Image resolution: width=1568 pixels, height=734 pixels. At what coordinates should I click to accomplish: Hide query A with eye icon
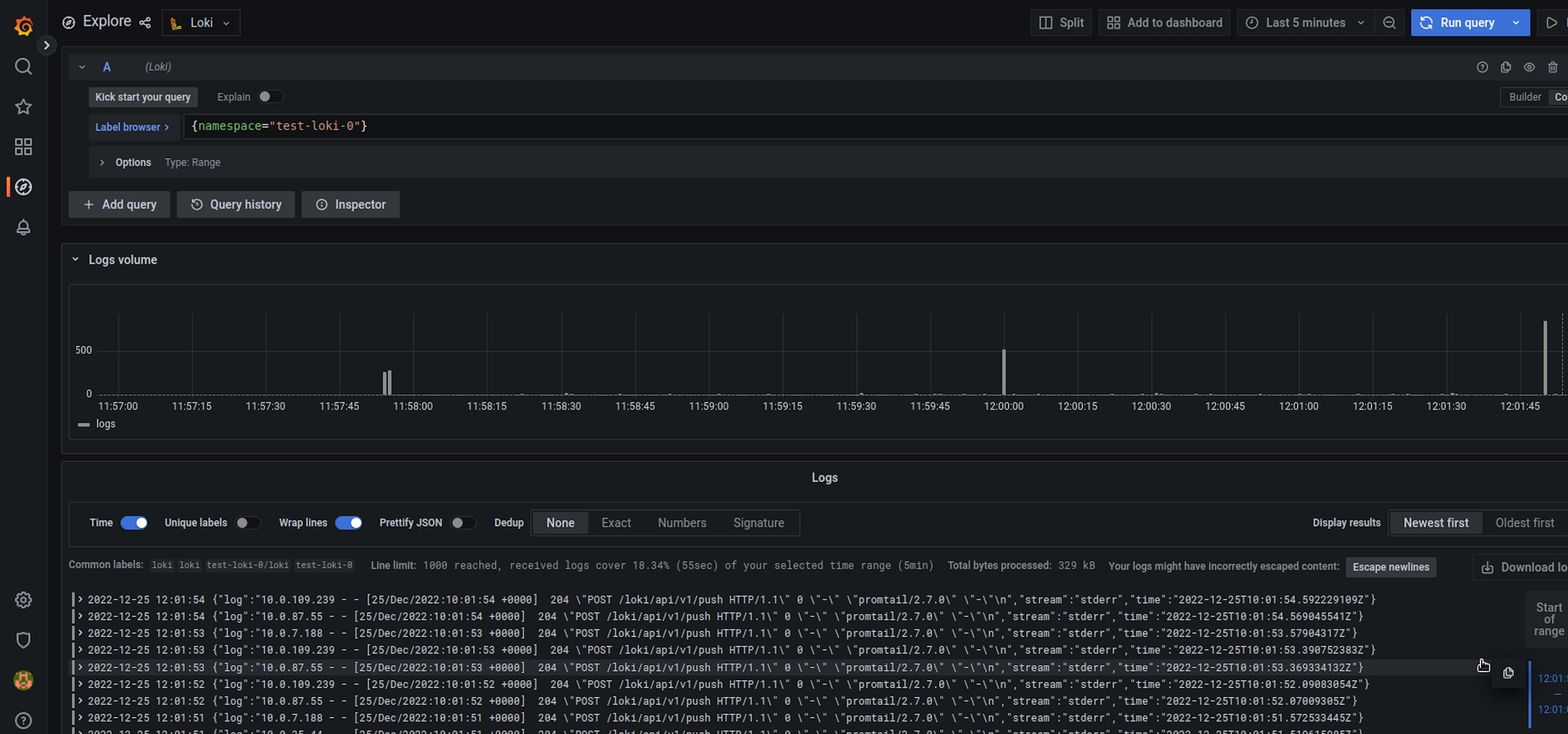1529,67
